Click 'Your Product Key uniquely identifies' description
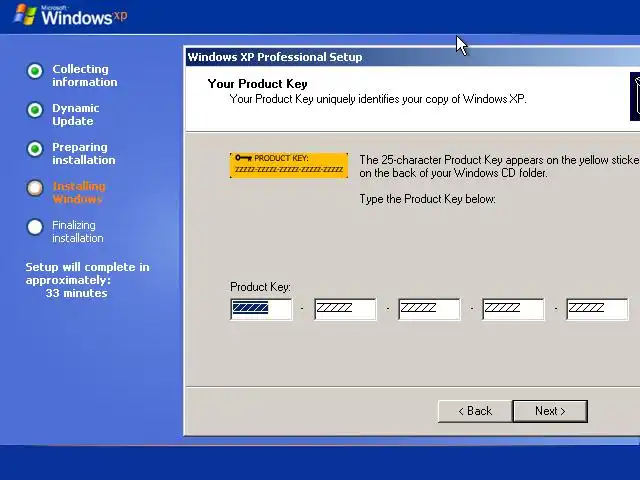This screenshot has height=480, width=640. click(378, 99)
